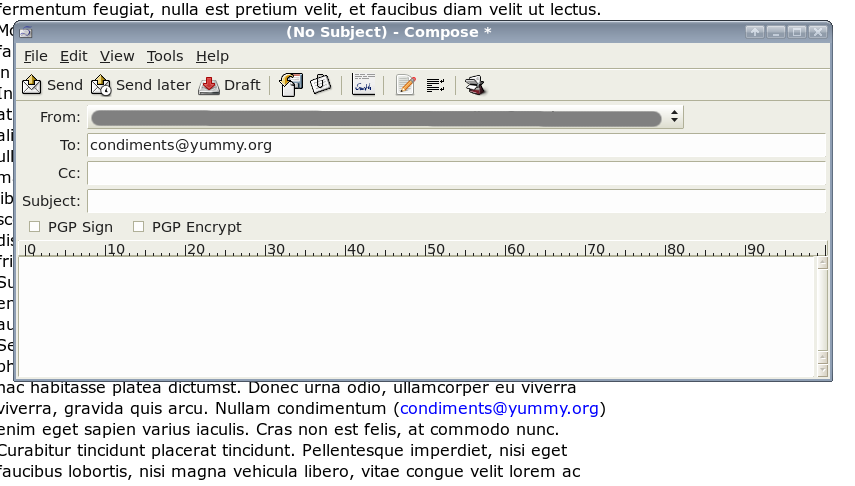Click the message body scrollbar down arrow
Viewport: 855px width, 486px height.
pyautogui.click(x=823, y=371)
